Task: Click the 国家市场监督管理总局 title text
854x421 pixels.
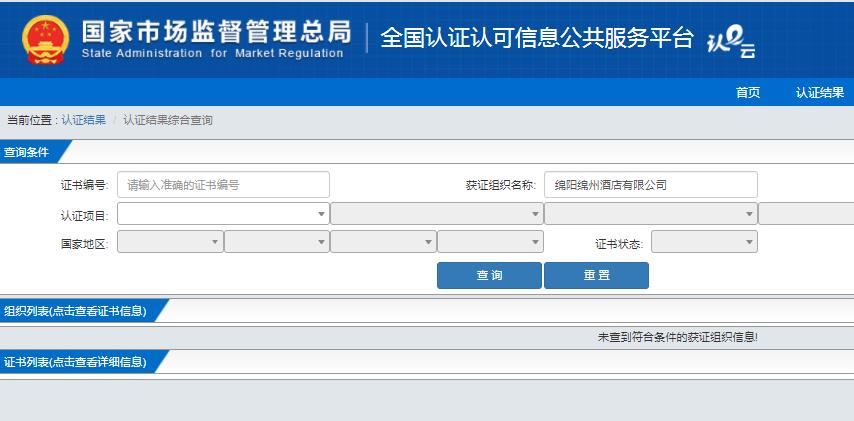Action: click(217, 32)
